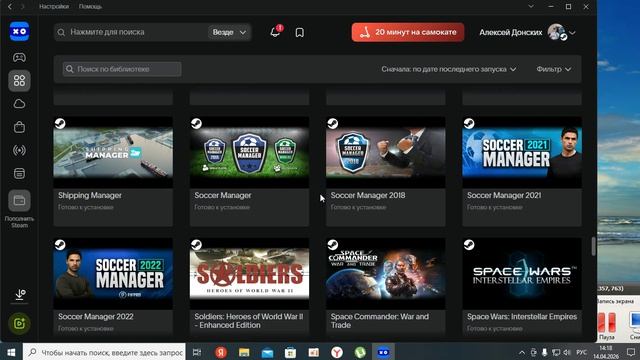Click the Steam badge on Soldiers card
This screenshot has height=360, width=640.
point(196,244)
